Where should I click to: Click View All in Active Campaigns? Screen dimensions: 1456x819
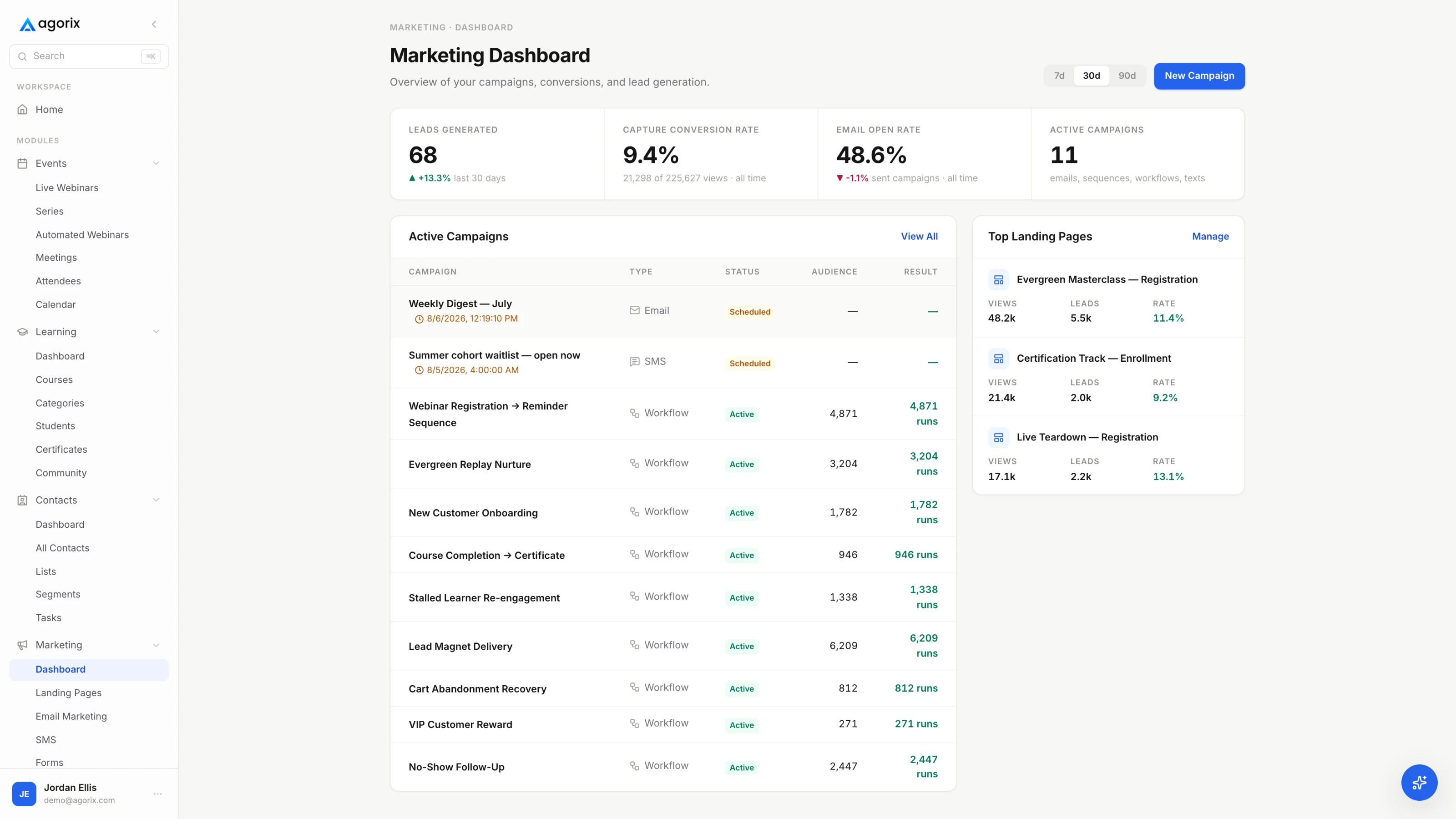[x=919, y=236]
